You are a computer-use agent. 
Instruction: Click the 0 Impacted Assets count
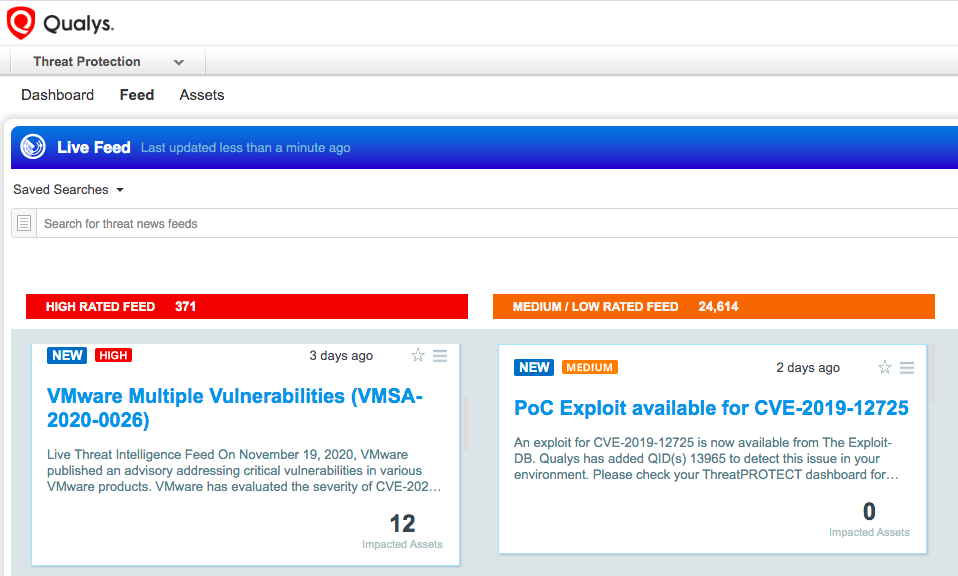869,511
